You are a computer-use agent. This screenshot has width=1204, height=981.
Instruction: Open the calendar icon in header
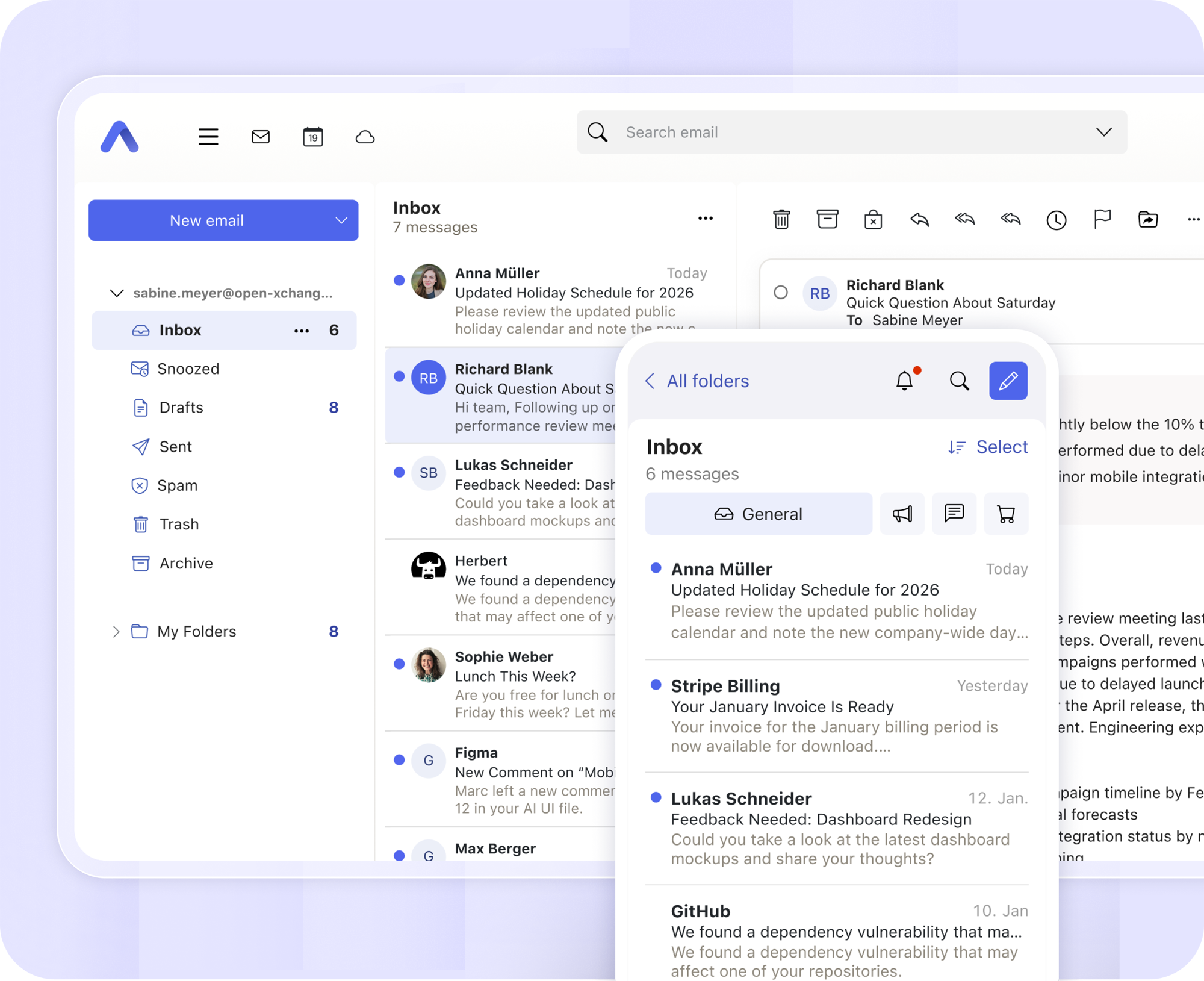tap(312, 137)
